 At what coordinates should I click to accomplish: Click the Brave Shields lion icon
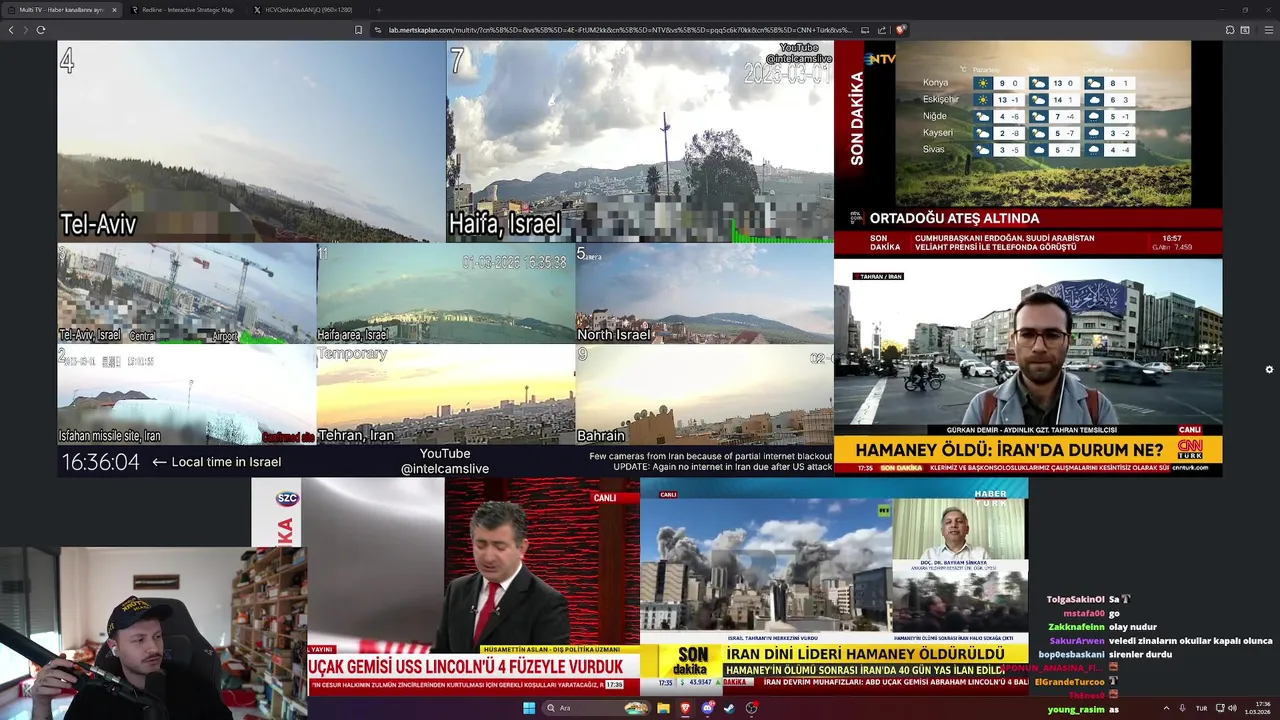click(x=901, y=30)
